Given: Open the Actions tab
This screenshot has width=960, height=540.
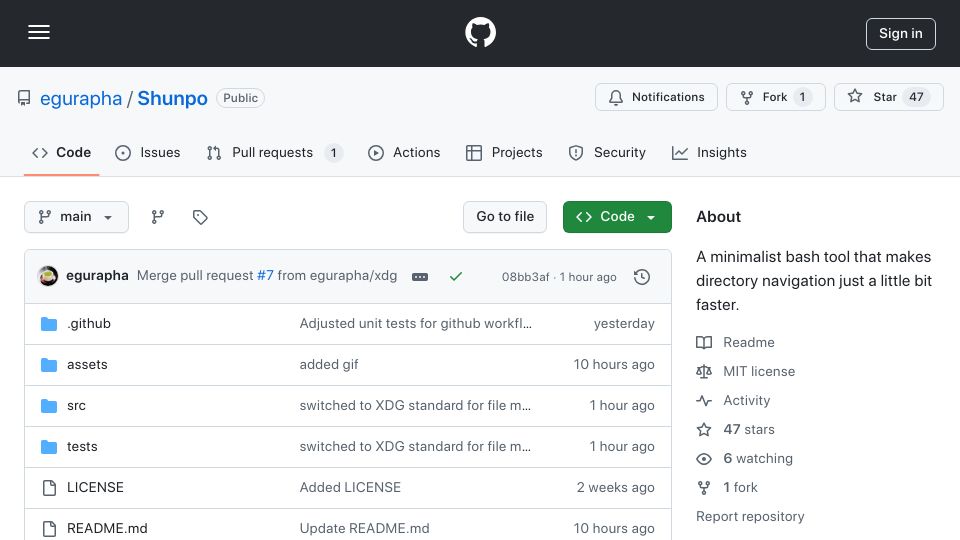Looking at the screenshot, I should pyautogui.click(x=403, y=152).
